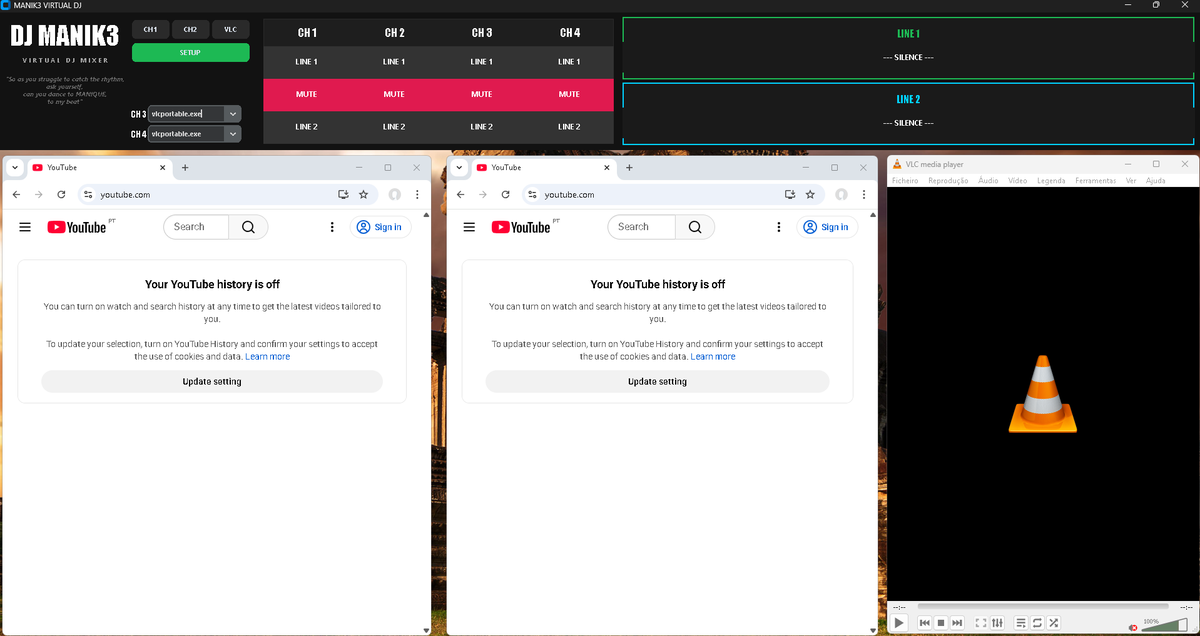Open Learn more link in right browser
The image size is (1200, 636).
pos(713,356)
